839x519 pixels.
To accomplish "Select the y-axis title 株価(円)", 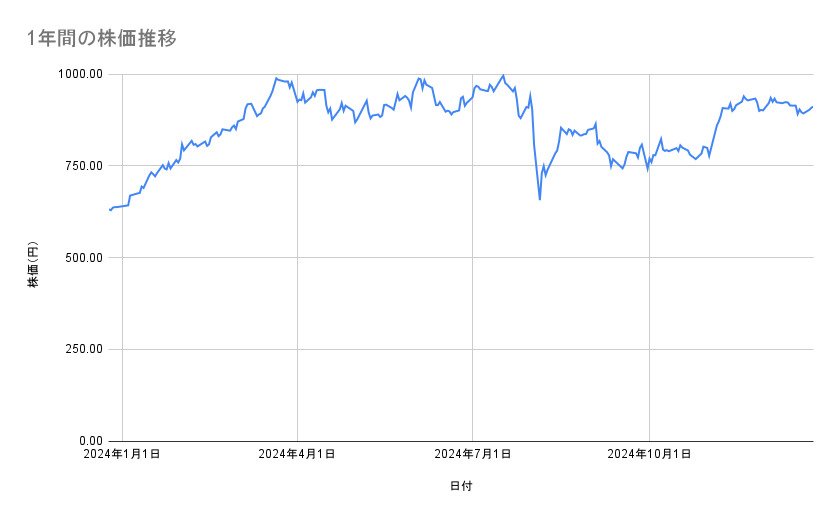I will pos(33,266).
